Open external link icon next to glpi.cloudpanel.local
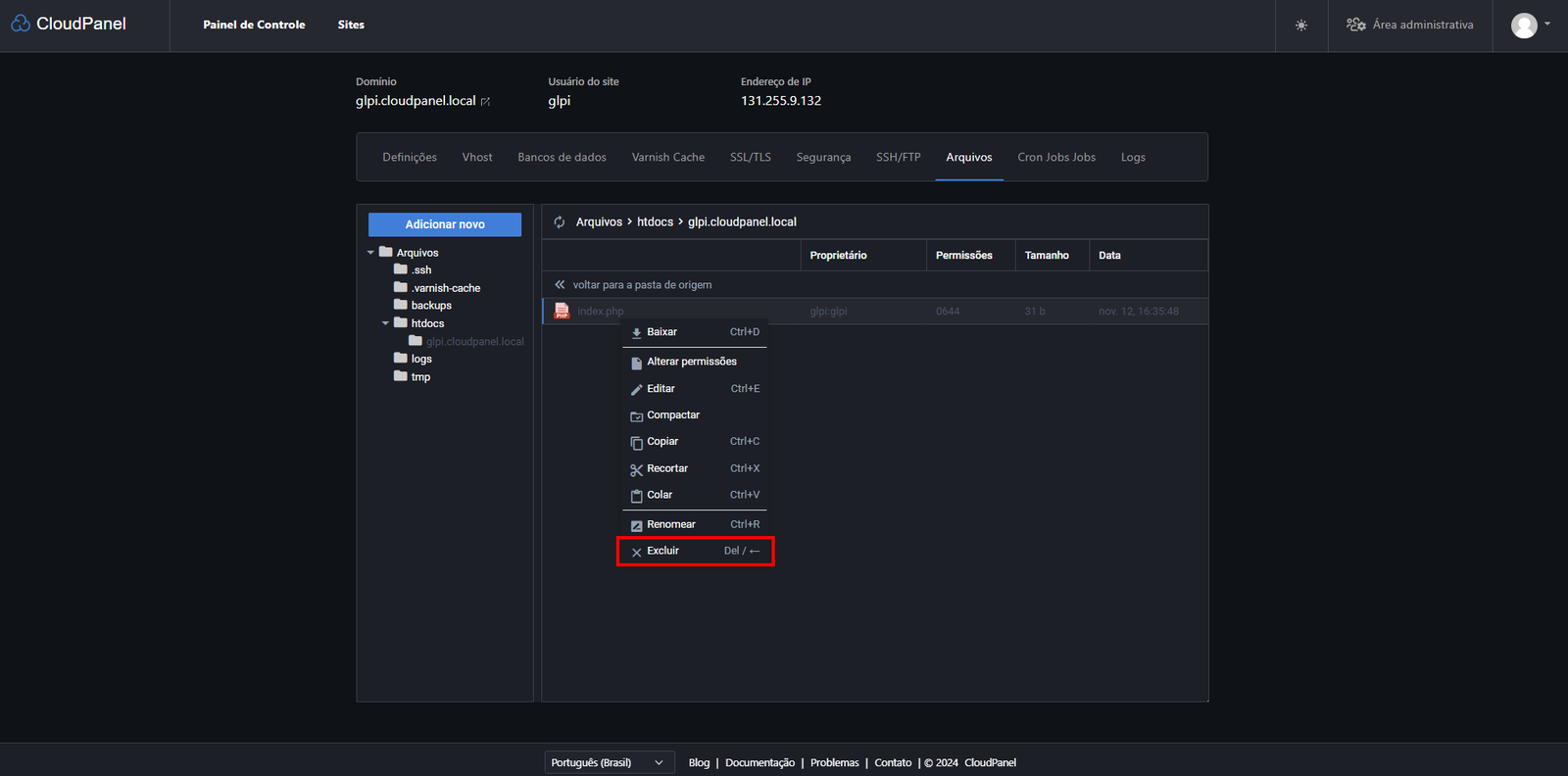The width and height of the screenshot is (1568, 776). pyautogui.click(x=485, y=102)
